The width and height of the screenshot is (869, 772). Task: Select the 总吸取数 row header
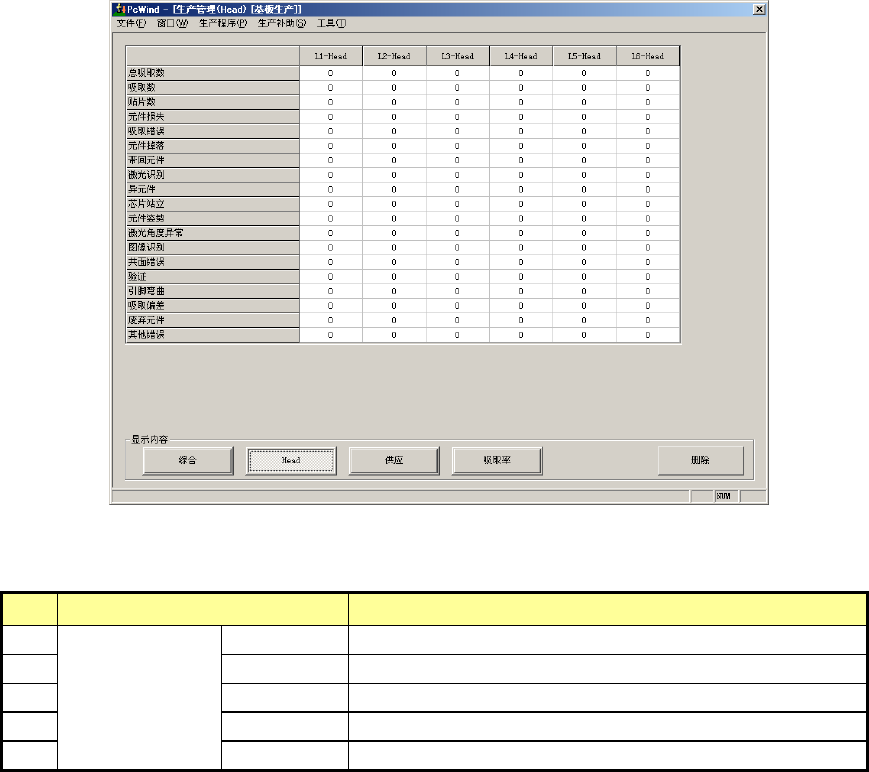pos(213,73)
